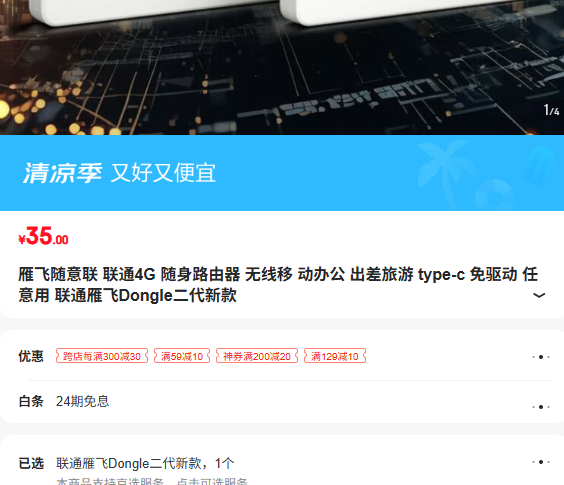Tap the palm tree graphic on the banner
564x485 pixels.
point(446,171)
